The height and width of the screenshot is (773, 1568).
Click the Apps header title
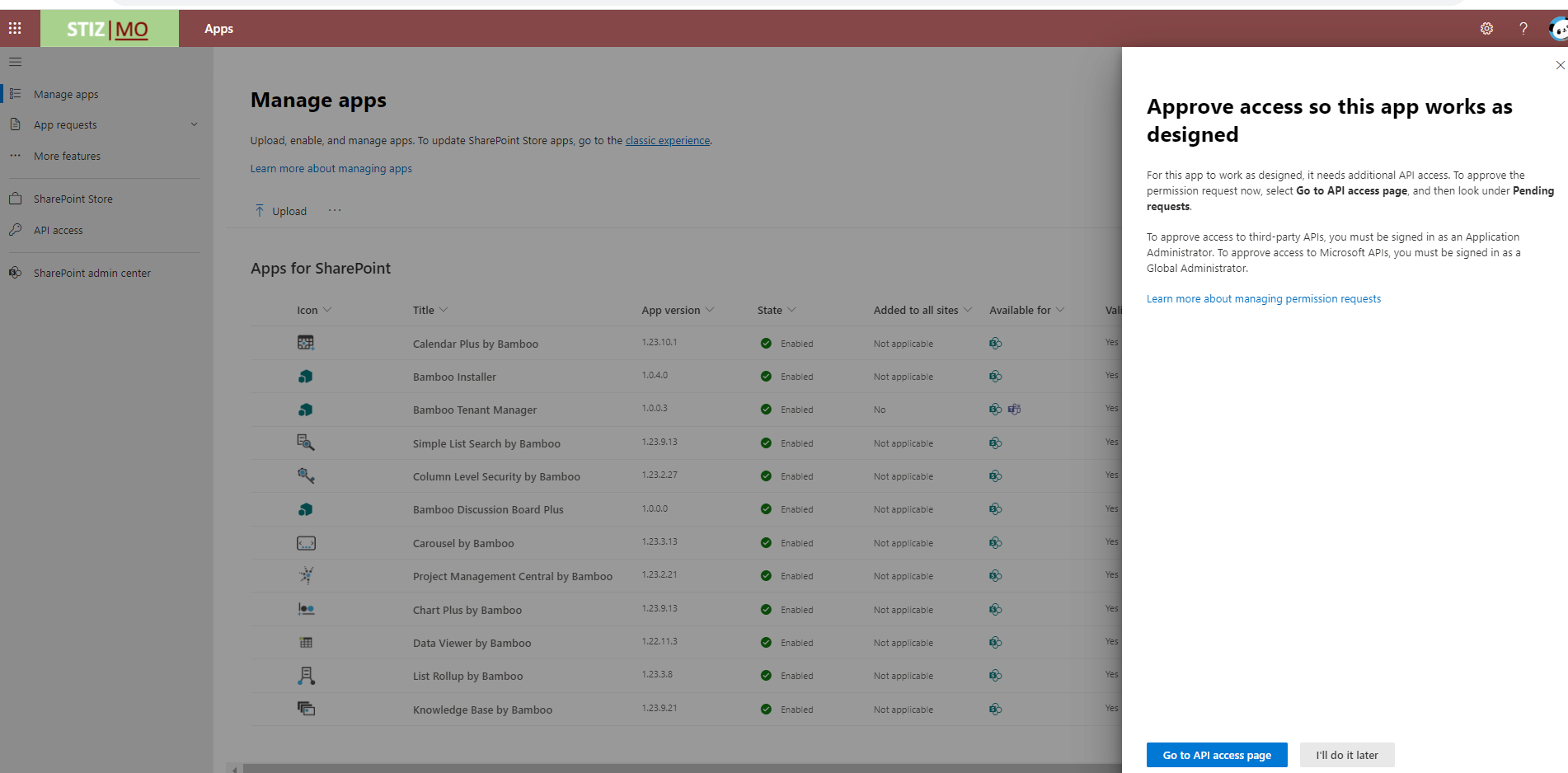point(219,29)
